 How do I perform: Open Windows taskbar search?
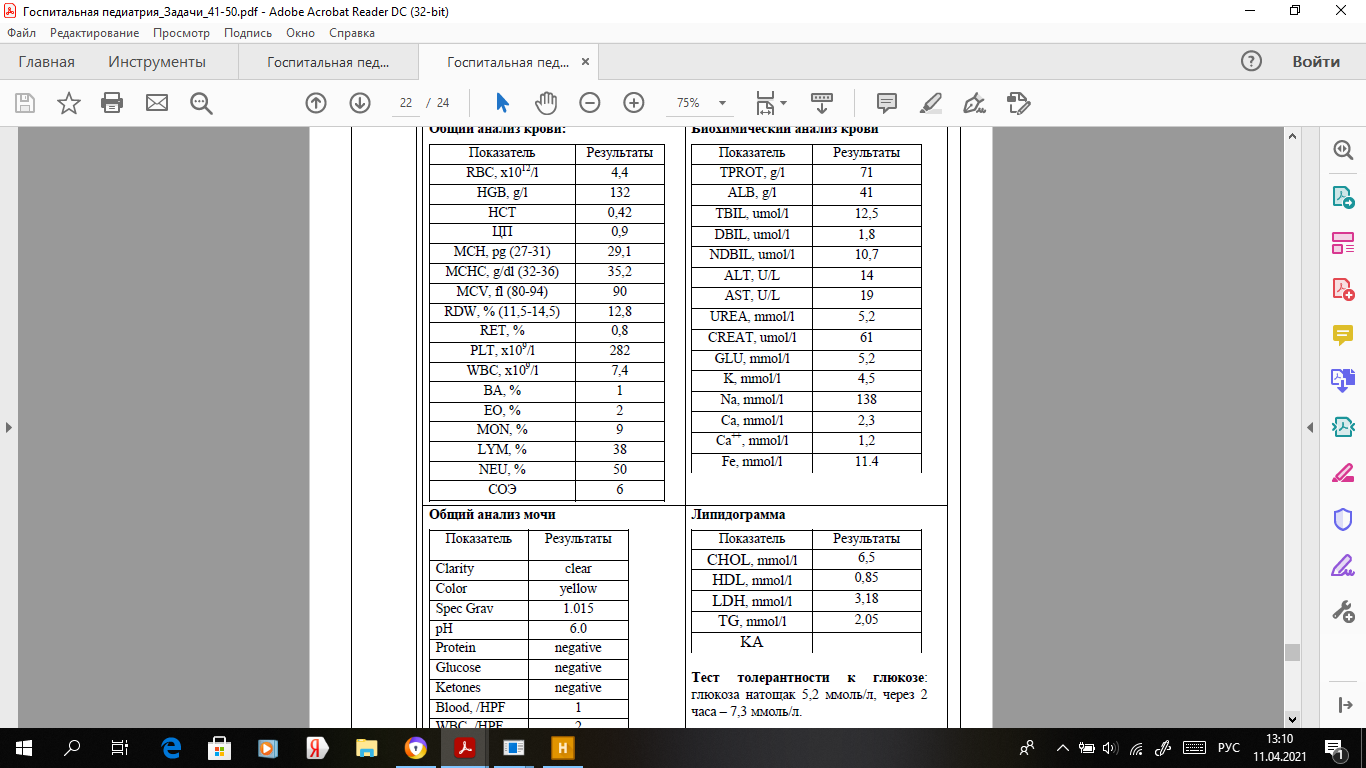[x=72, y=747]
